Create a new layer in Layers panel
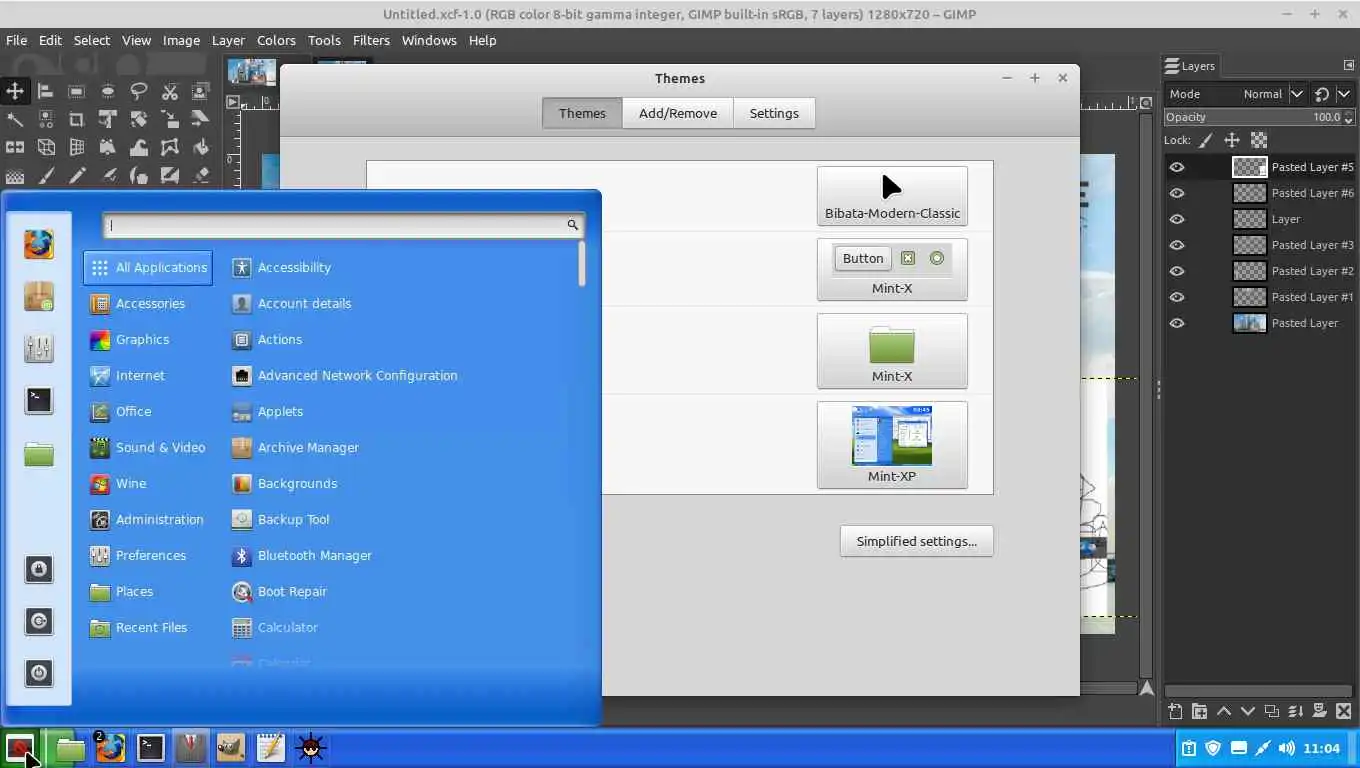 point(1175,711)
